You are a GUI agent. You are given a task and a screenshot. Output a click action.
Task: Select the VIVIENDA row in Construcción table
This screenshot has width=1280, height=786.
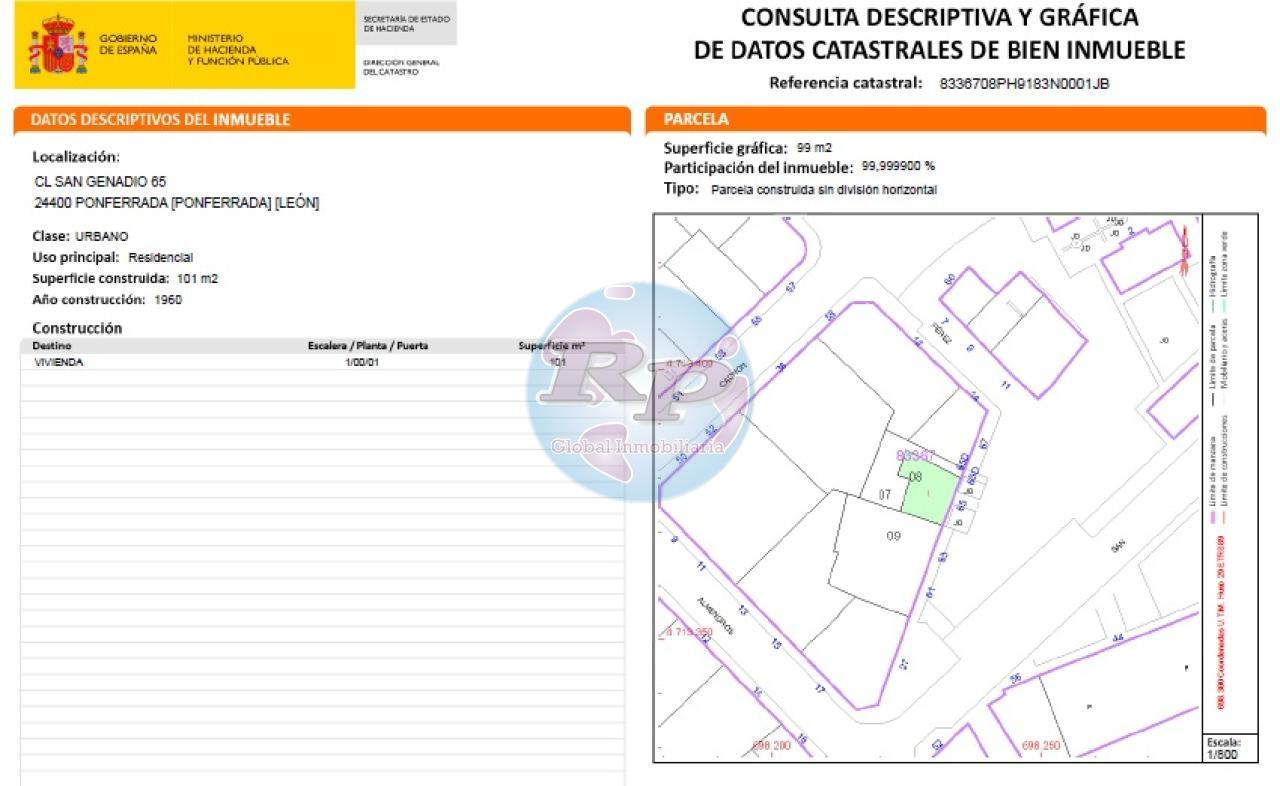pos(59,362)
